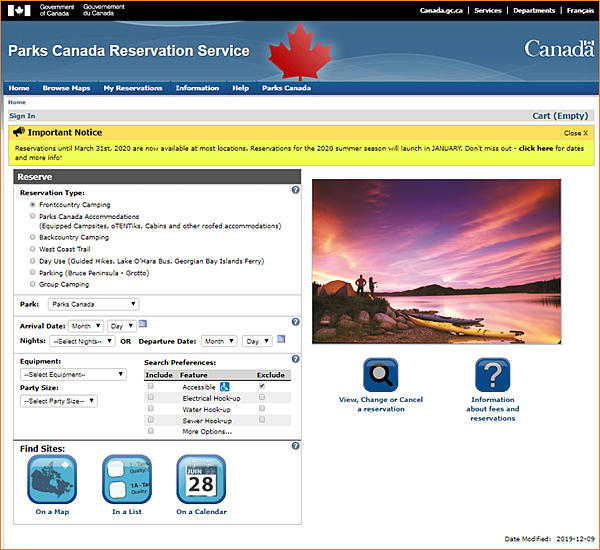Open help icon for Arrival Date section

295,322
